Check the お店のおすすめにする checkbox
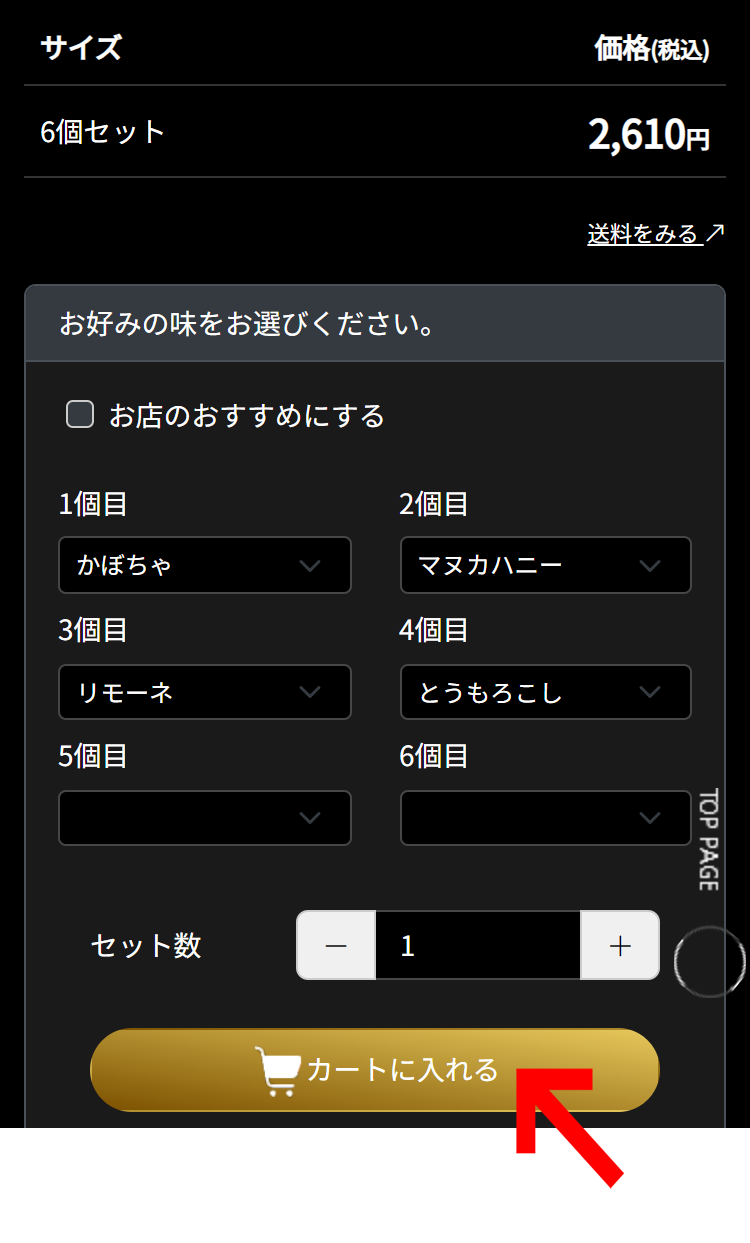 pyautogui.click(x=80, y=414)
